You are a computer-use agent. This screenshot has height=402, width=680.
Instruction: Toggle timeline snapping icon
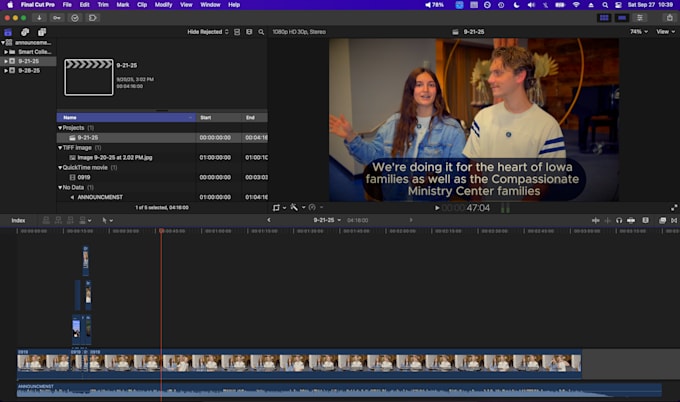click(631, 220)
